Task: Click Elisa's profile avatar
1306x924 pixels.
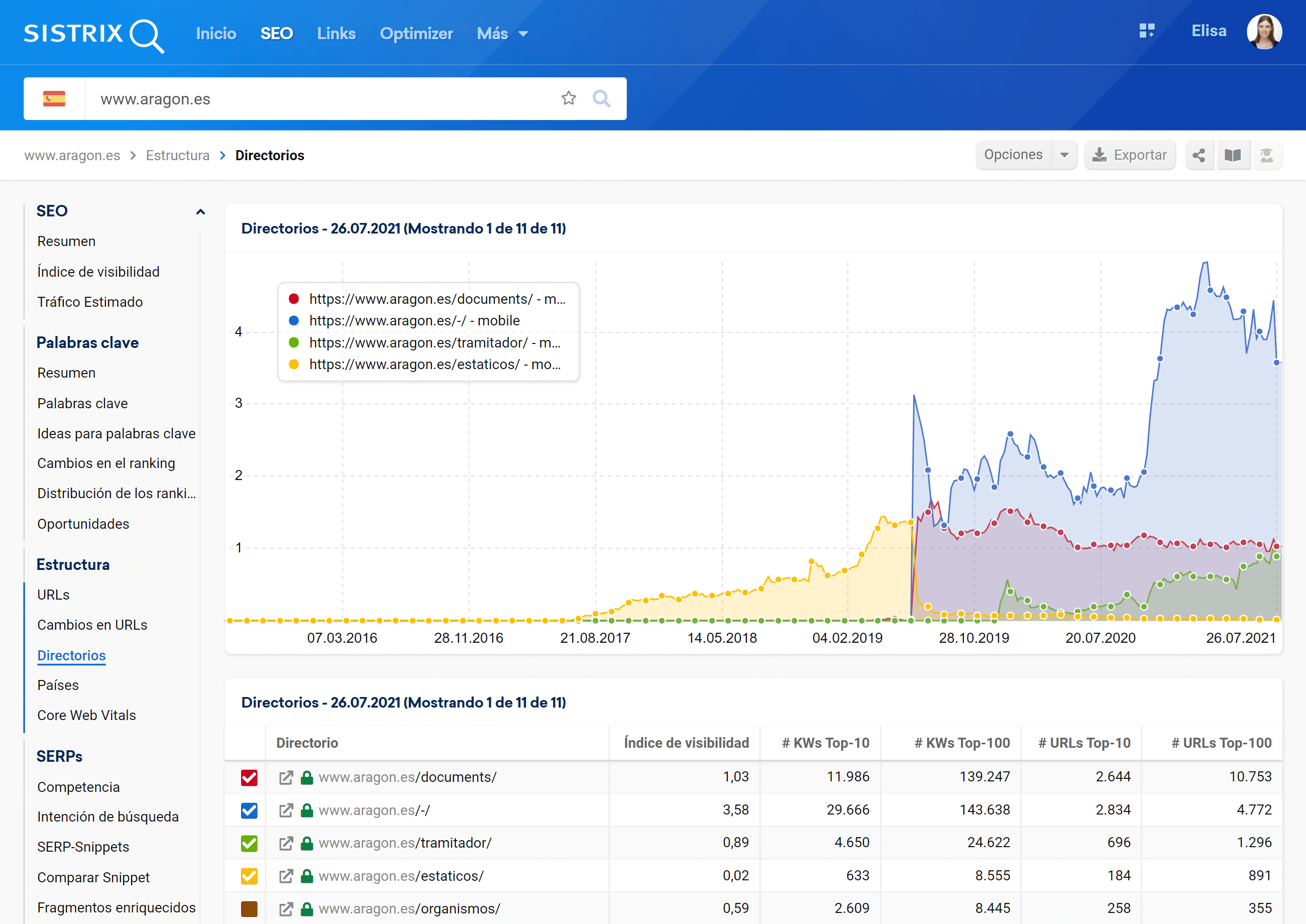Action: click(x=1263, y=32)
